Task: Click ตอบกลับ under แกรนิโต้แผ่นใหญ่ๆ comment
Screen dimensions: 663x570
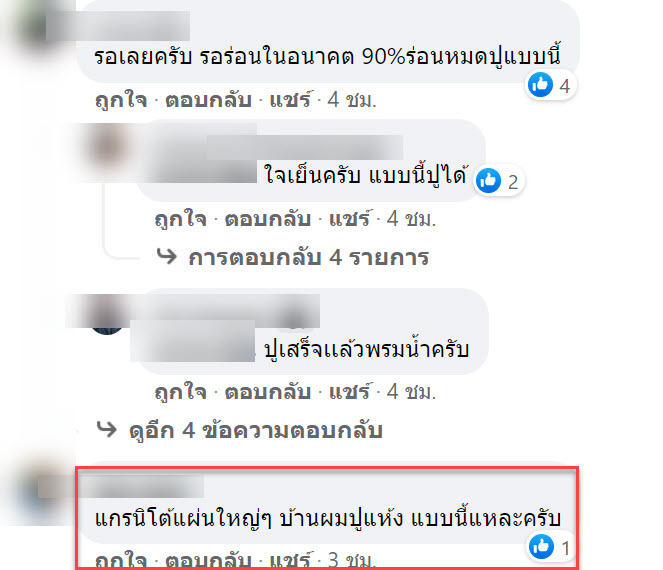Action: pos(208,560)
